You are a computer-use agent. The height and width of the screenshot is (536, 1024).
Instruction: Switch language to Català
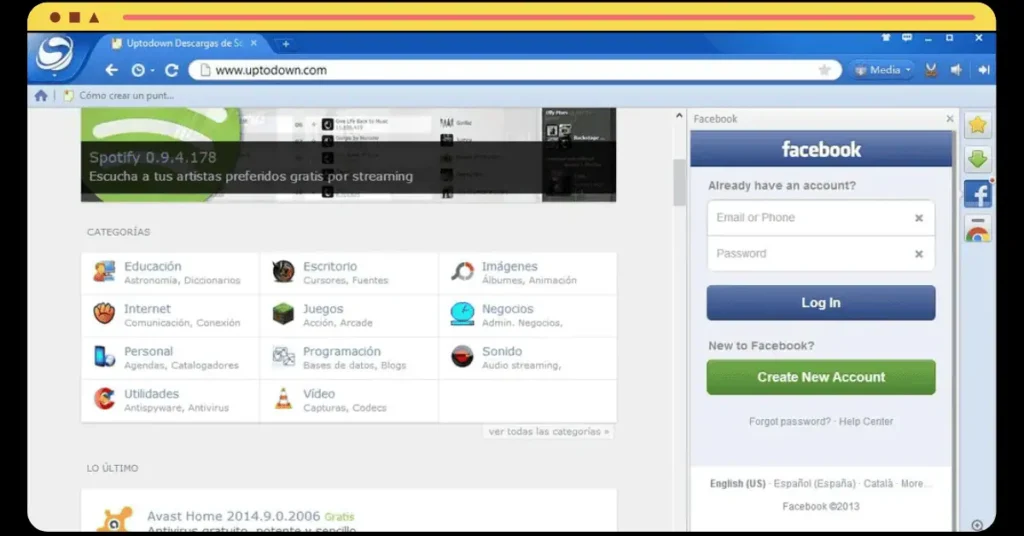[x=878, y=484]
